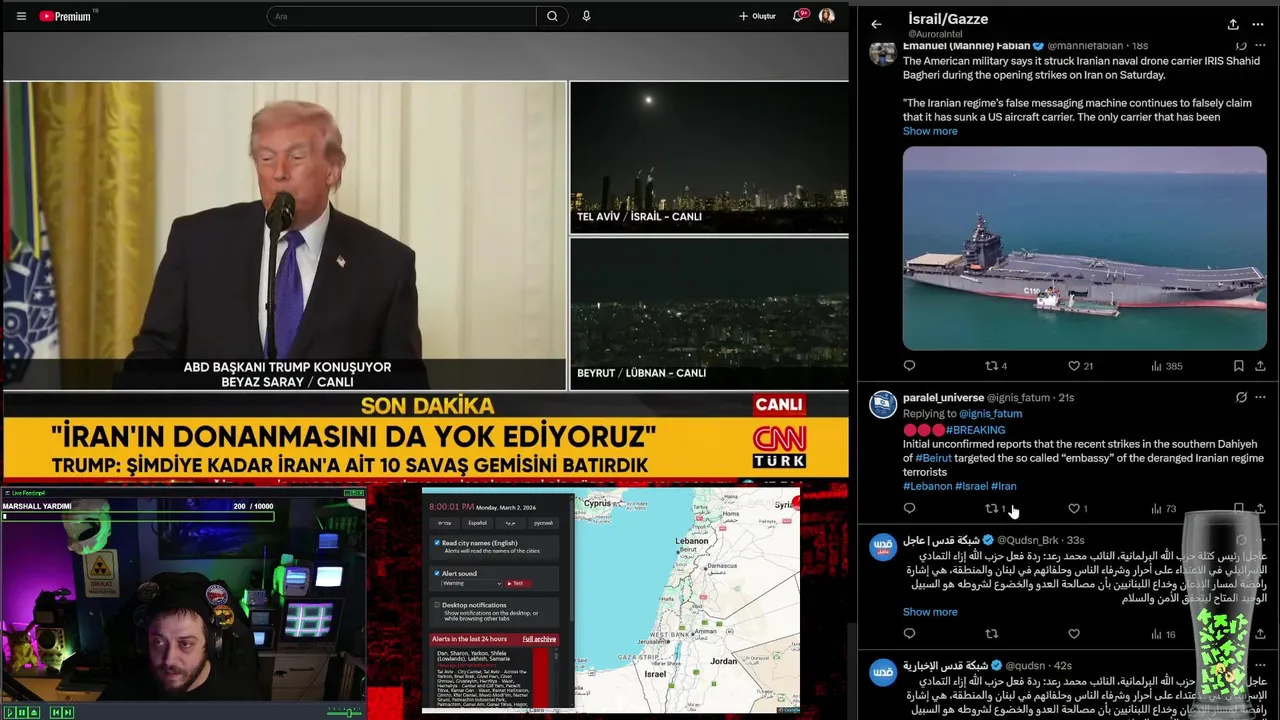Screen dimensions: 1280x720
Task: Switch alert panel language to Hebrew
Action: (x=446, y=523)
